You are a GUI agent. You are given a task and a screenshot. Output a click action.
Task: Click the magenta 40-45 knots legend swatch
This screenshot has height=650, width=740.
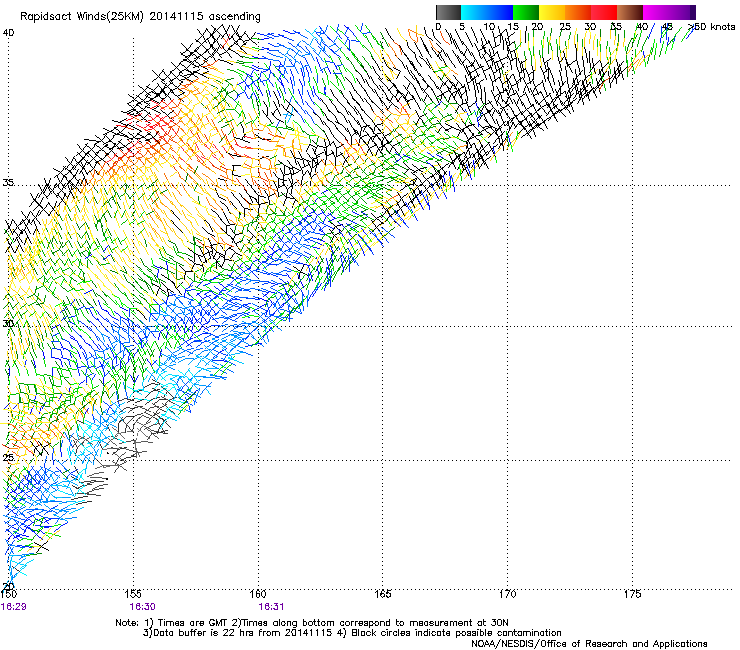click(x=656, y=12)
